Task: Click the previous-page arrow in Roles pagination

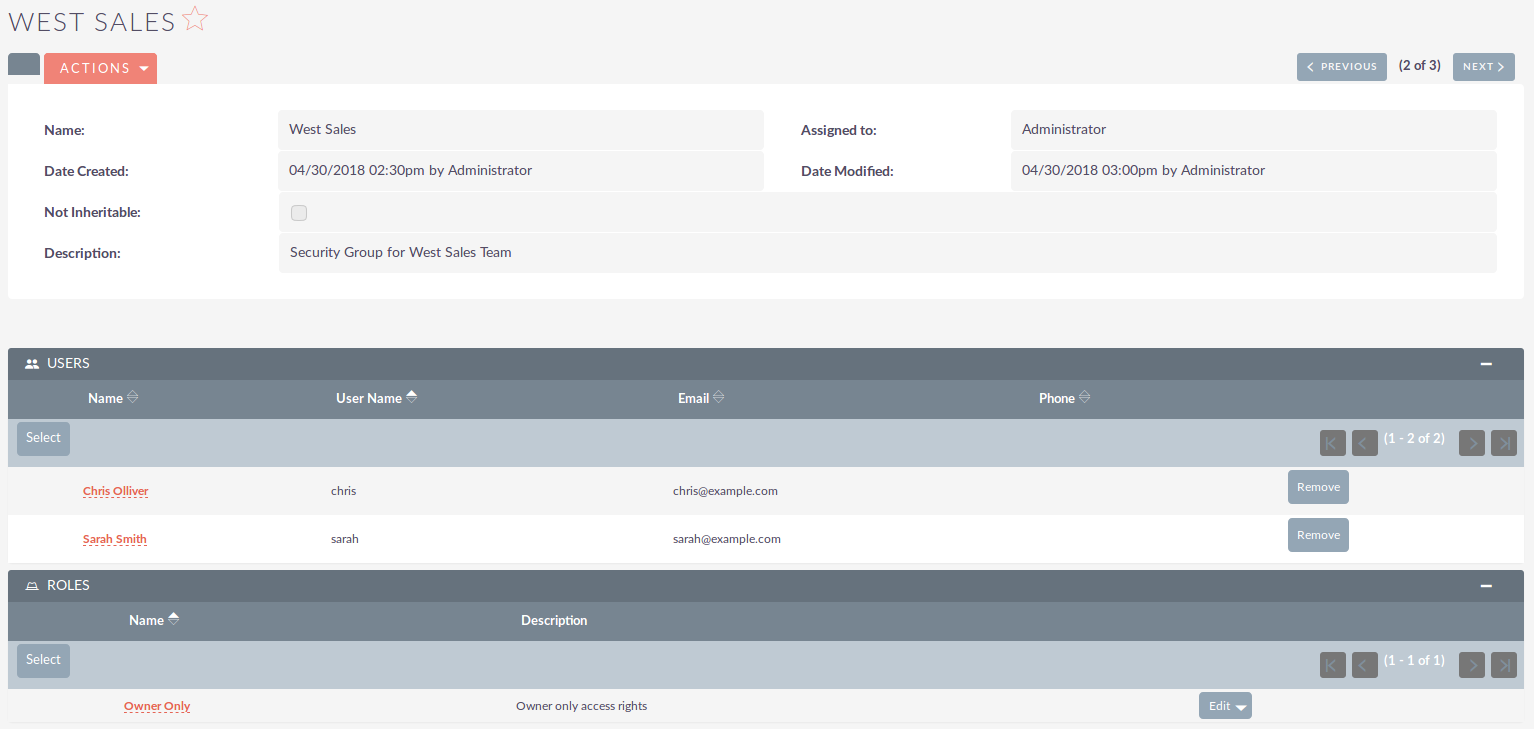Action: click(1364, 664)
